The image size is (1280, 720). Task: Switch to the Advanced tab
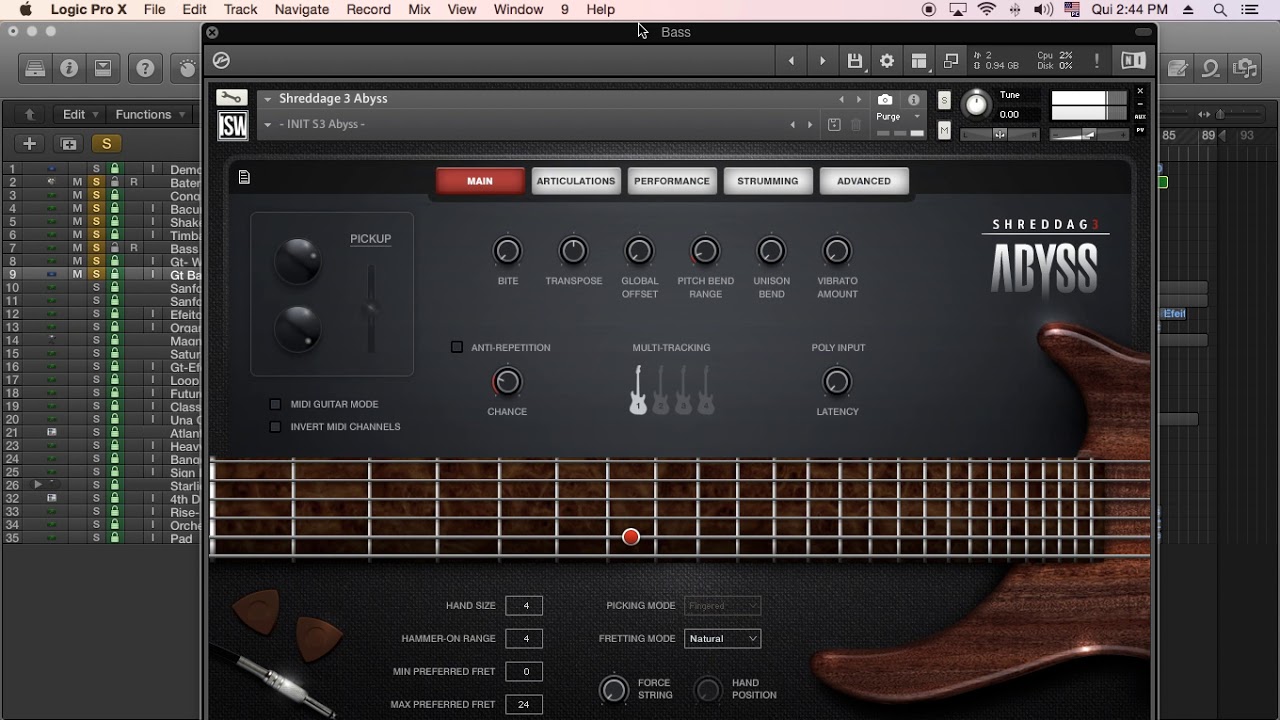pos(864,181)
